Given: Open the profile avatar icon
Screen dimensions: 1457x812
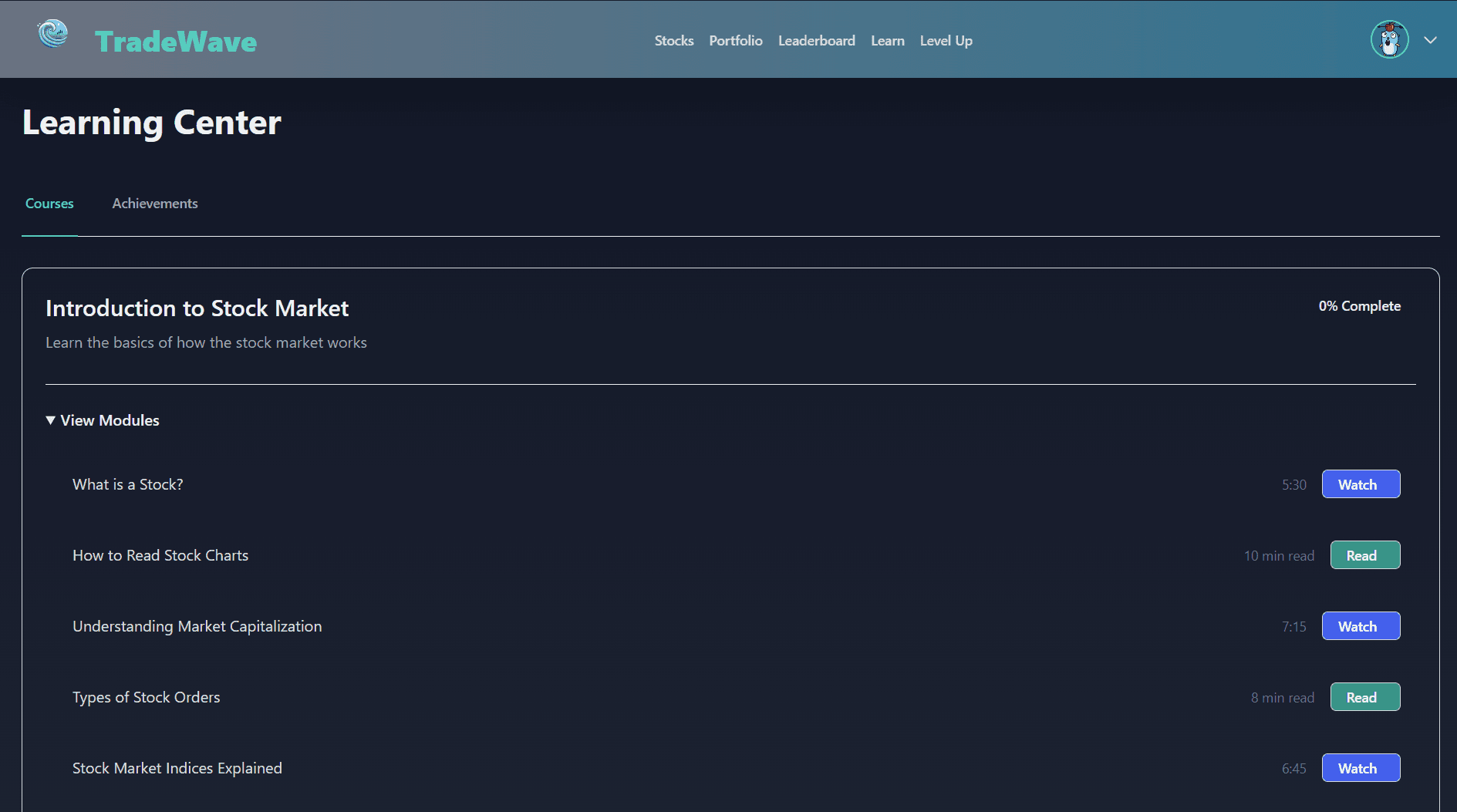Looking at the screenshot, I should [1389, 39].
